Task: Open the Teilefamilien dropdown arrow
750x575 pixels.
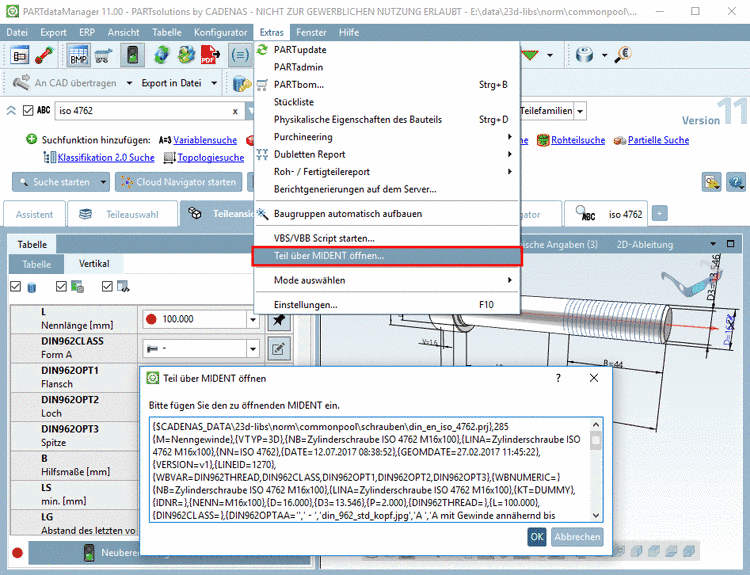Action: tap(580, 111)
